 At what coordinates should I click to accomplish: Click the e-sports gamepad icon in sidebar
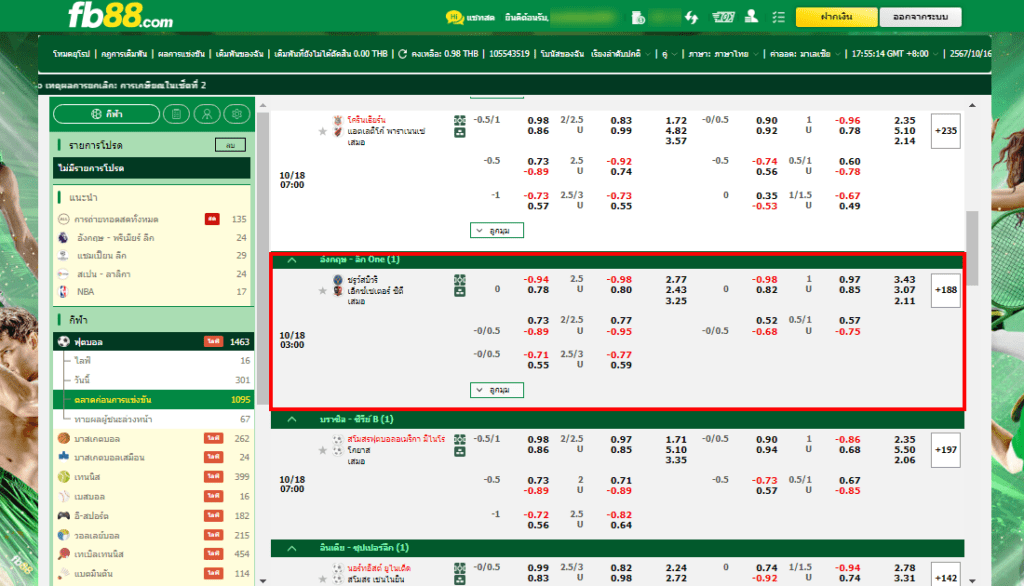click(63, 515)
